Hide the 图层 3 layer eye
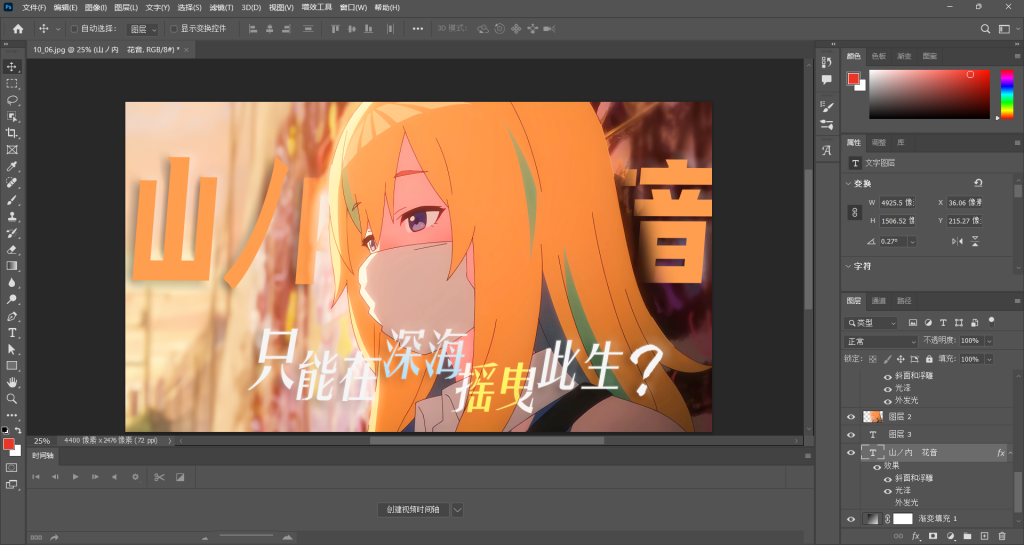Screen dimensions: 1024x545 850,434
